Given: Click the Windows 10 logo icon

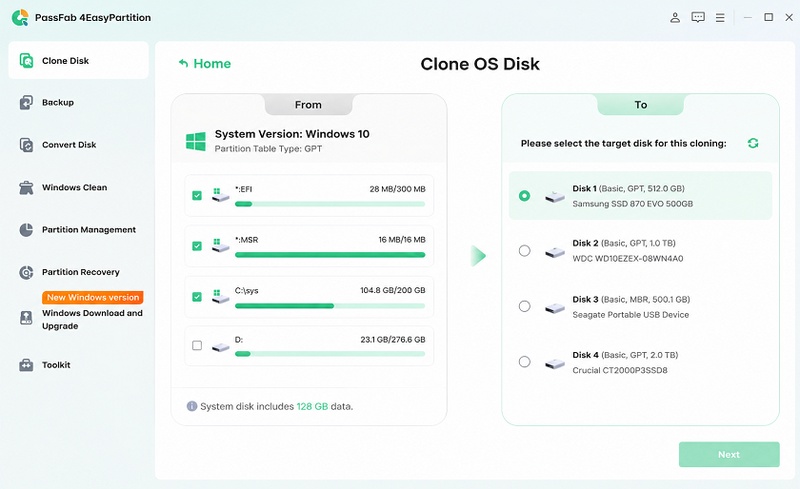Looking at the screenshot, I should [x=196, y=141].
